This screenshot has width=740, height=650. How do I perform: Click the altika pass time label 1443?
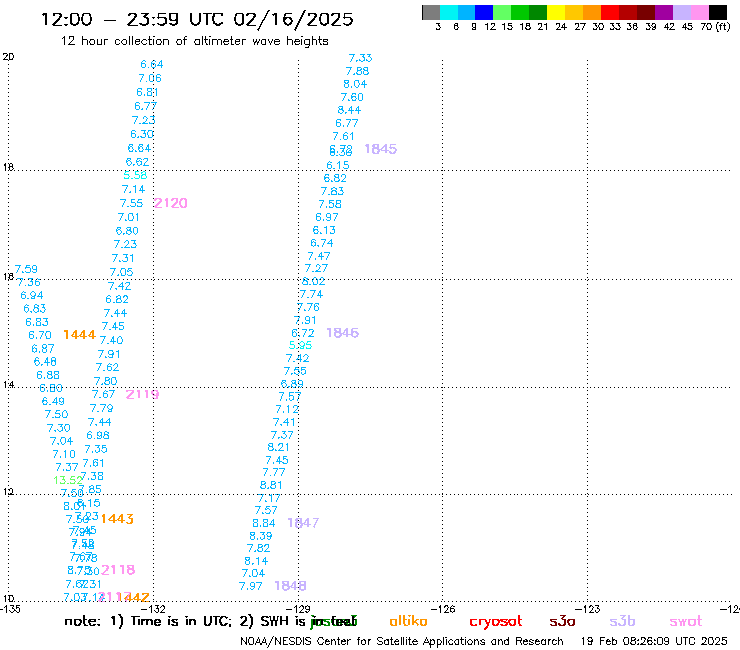[x=117, y=519]
